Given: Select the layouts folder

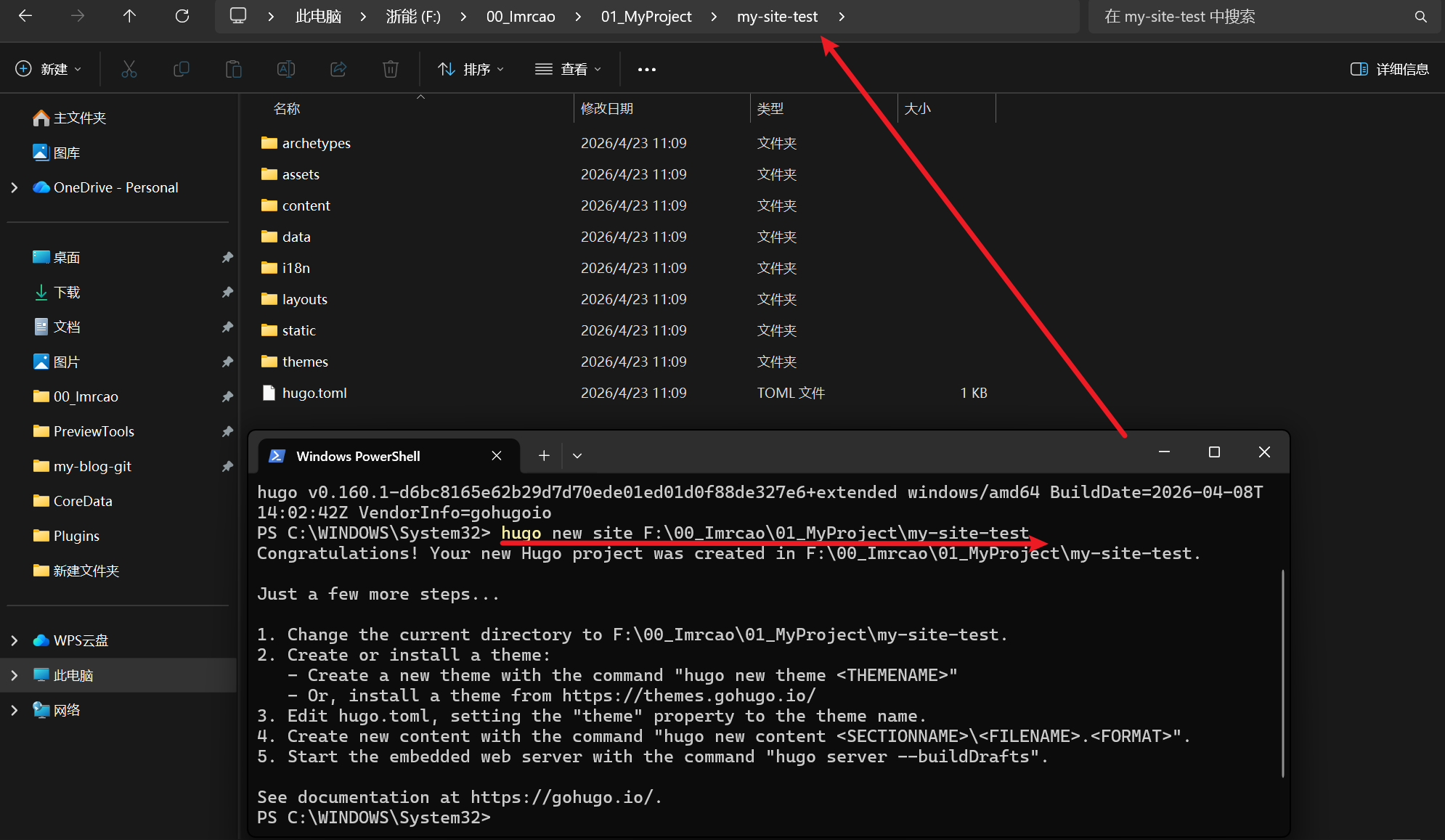Looking at the screenshot, I should coord(304,299).
